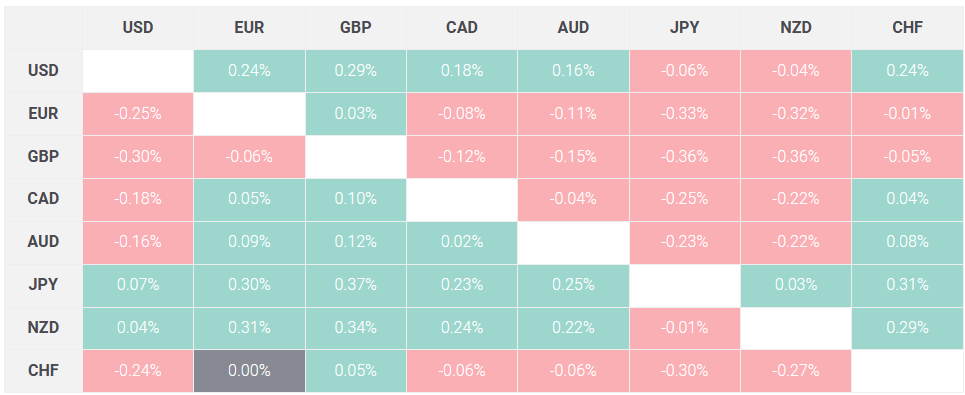The width and height of the screenshot is (965, 395).
Task: Click the USD column header
Action: [138, 28]
